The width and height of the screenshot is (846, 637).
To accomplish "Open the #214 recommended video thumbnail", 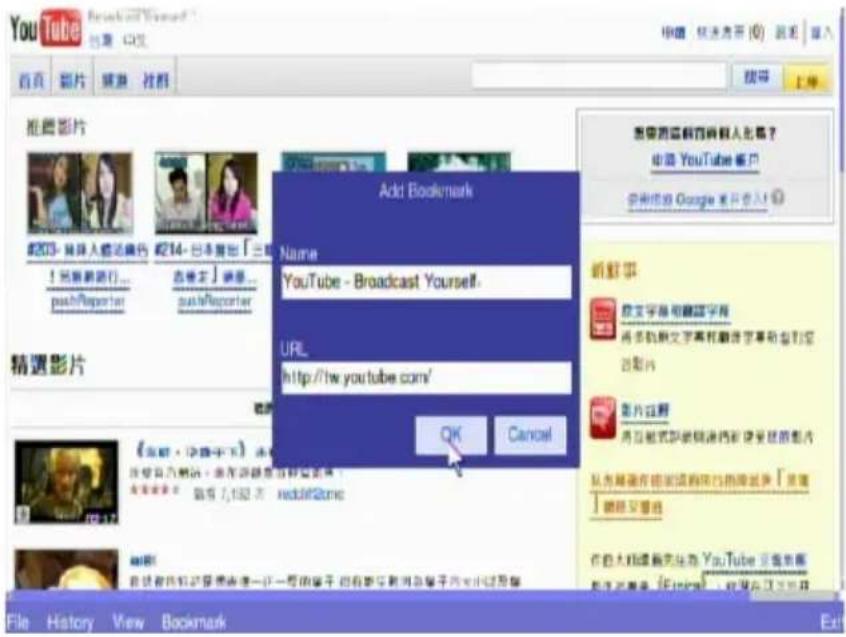I will [207, 193].
